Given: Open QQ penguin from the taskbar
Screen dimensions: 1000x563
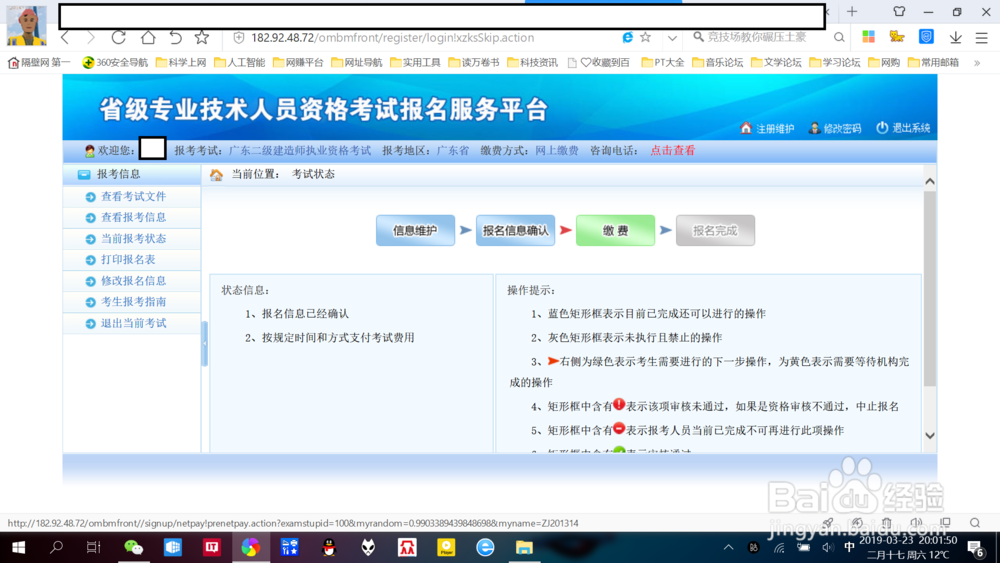Looking at the screenshot, I should coord(329,547).
